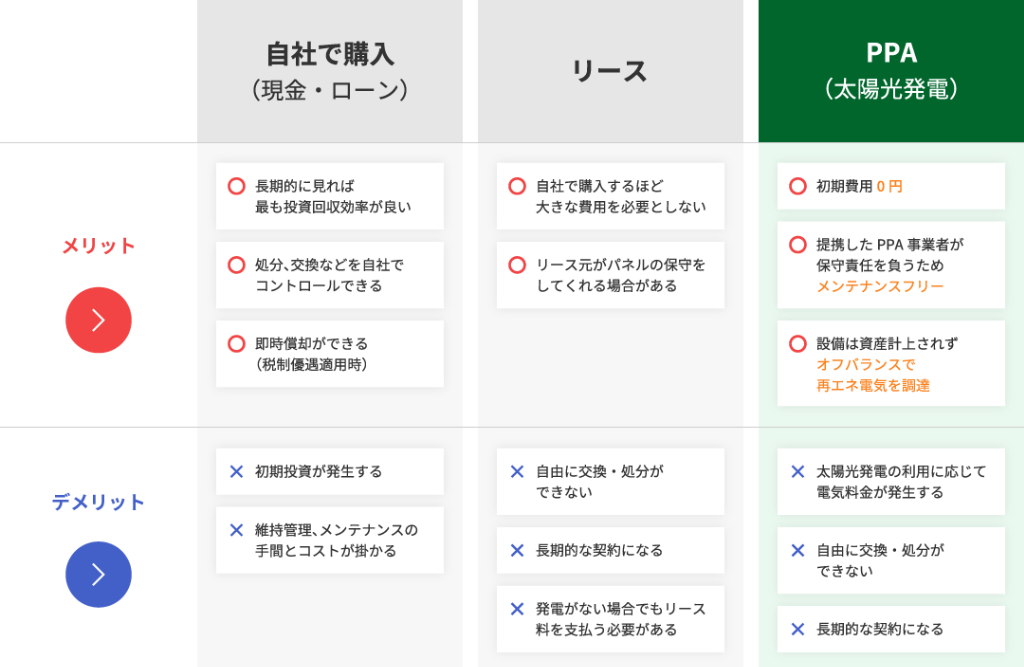Click blue X icon beside 初期投資が発生する
The width and height of the screenshot is (1024, 667).
click(236, 471)
